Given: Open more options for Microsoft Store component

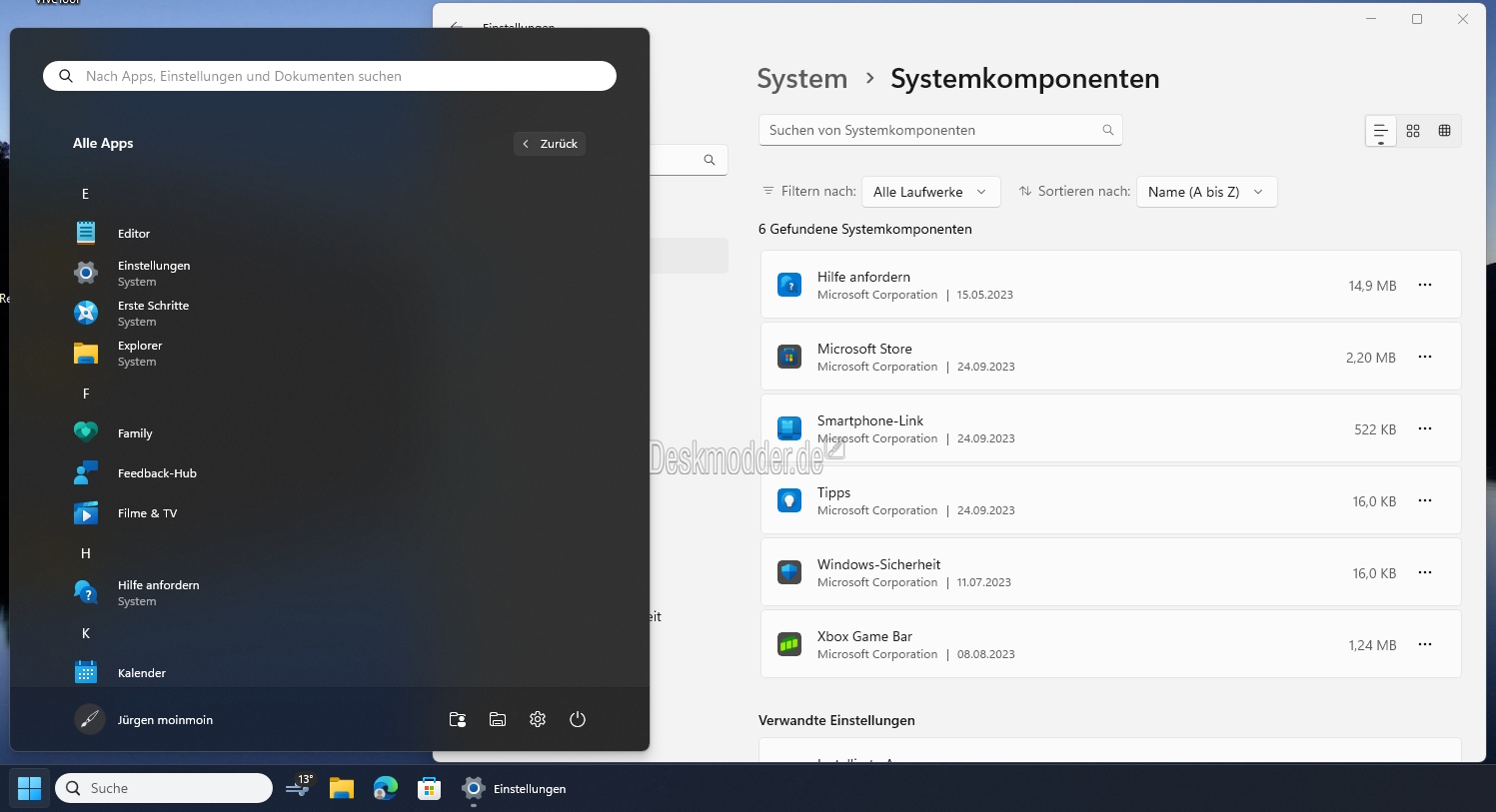Looking at the screenshot, I should coord(1425,357).
